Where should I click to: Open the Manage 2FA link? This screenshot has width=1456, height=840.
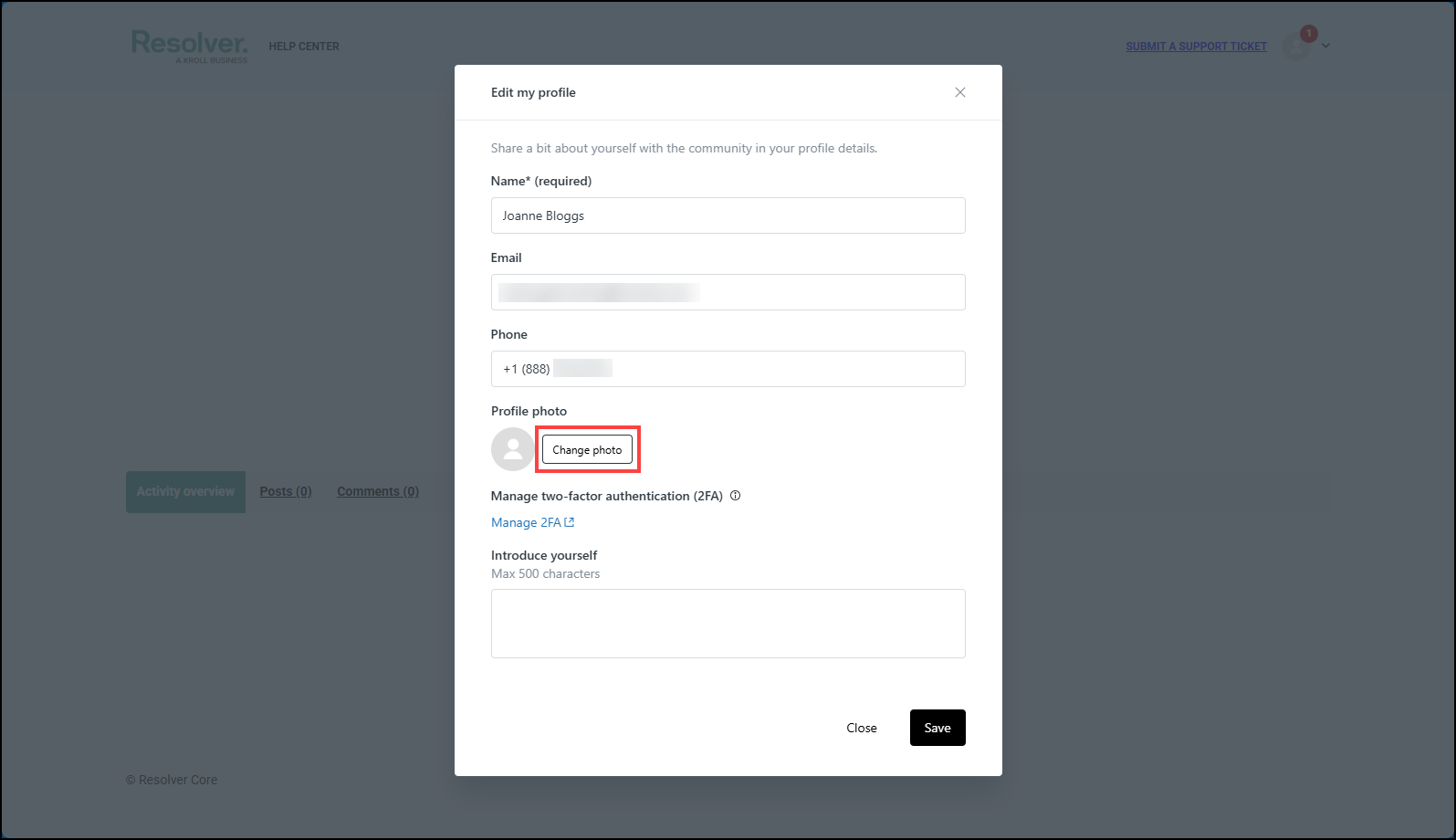click(x=526, y=522)
